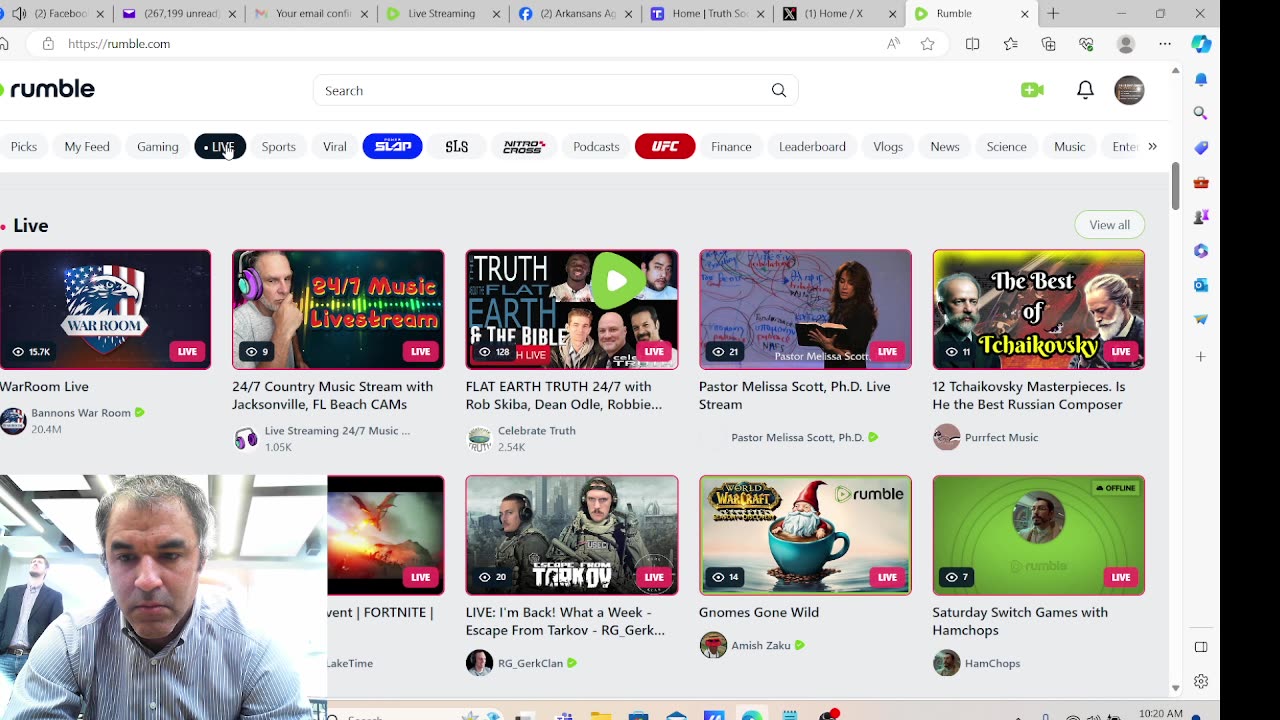
Task: Click the Edge sidebar customize plus icon
Action: (x=1201, y=356)
